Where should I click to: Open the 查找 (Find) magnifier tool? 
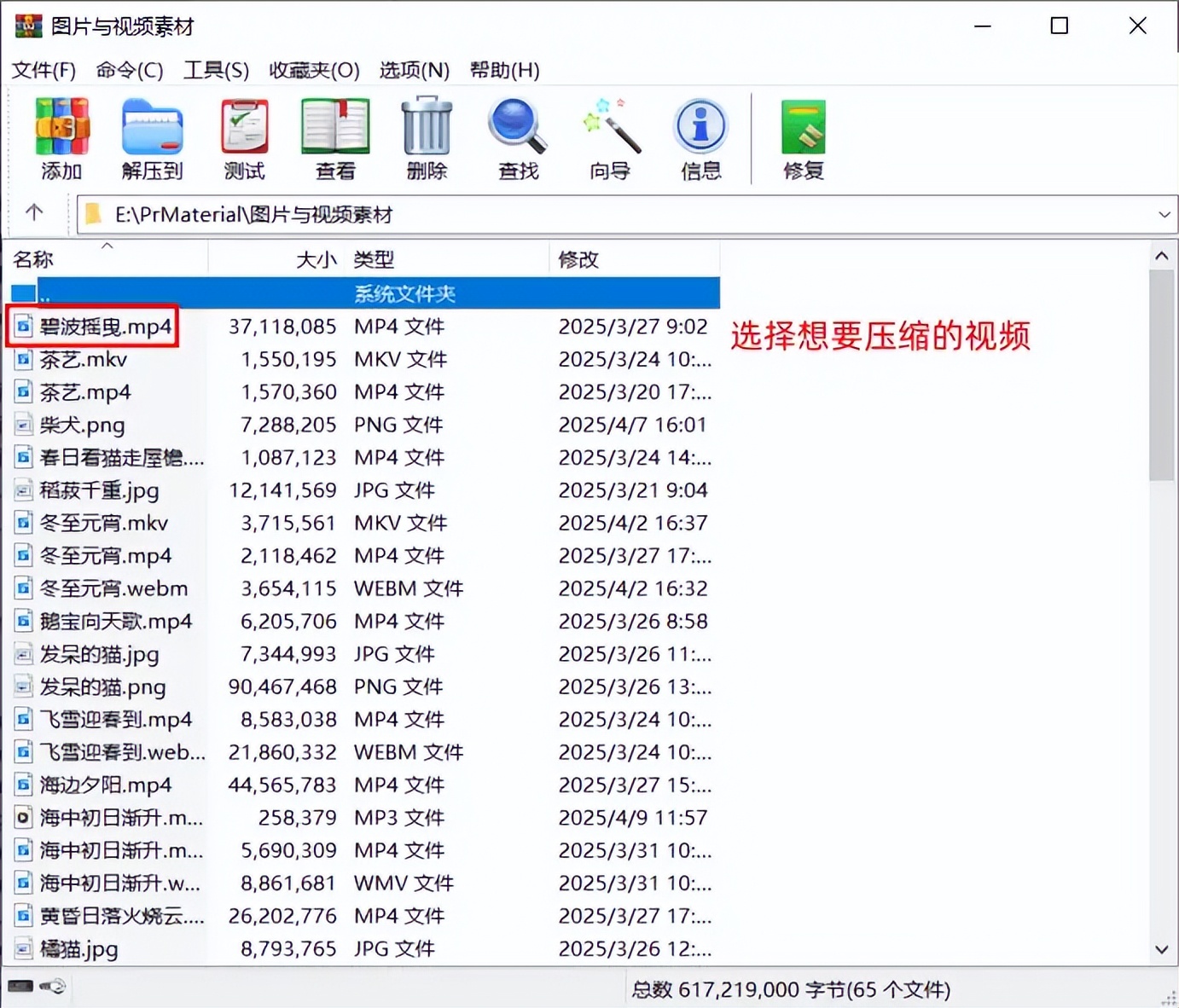tap(518, 138)
